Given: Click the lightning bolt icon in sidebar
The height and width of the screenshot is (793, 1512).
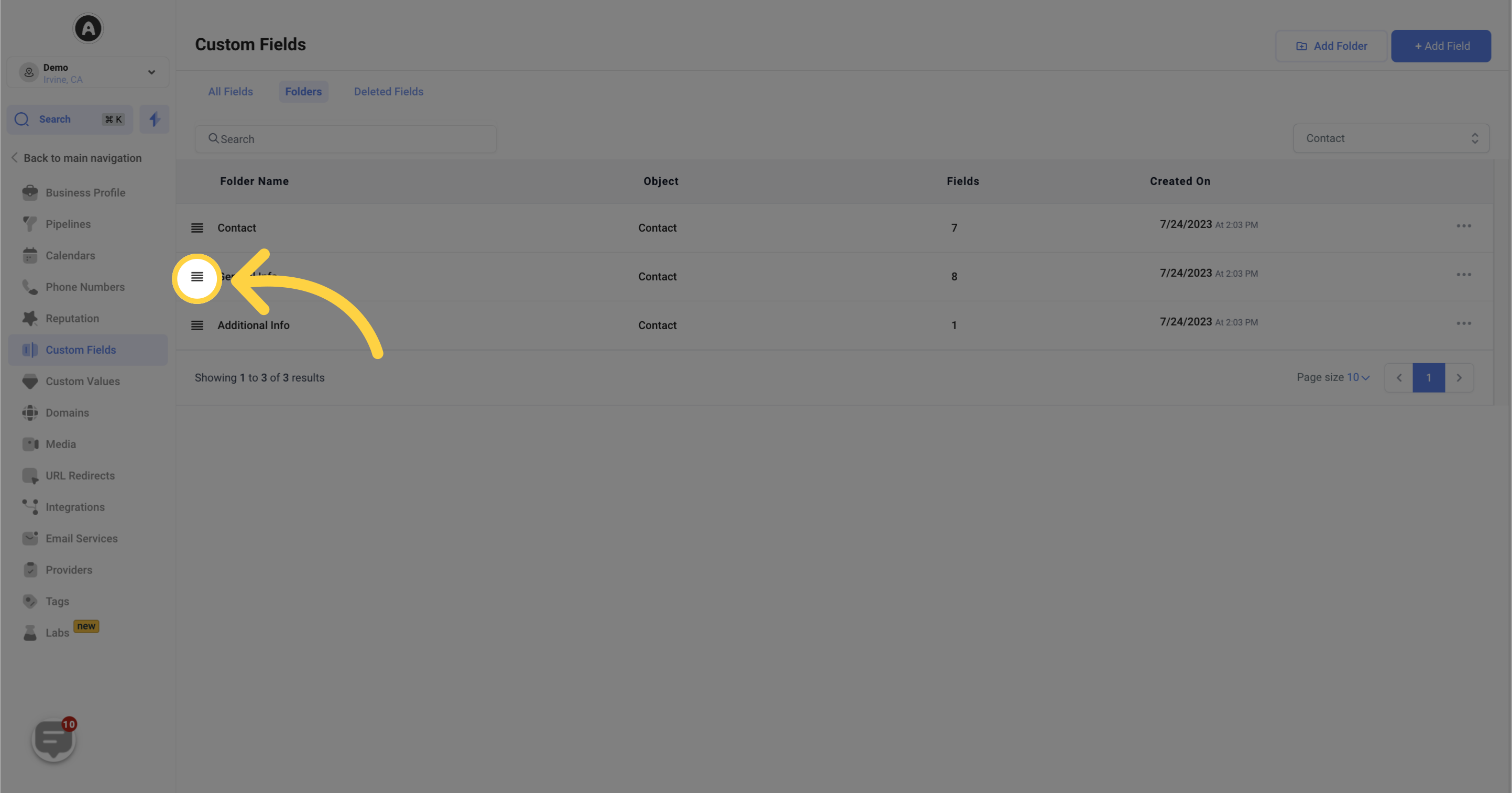Looking at the screenshot, I should (x=154, y=119).
